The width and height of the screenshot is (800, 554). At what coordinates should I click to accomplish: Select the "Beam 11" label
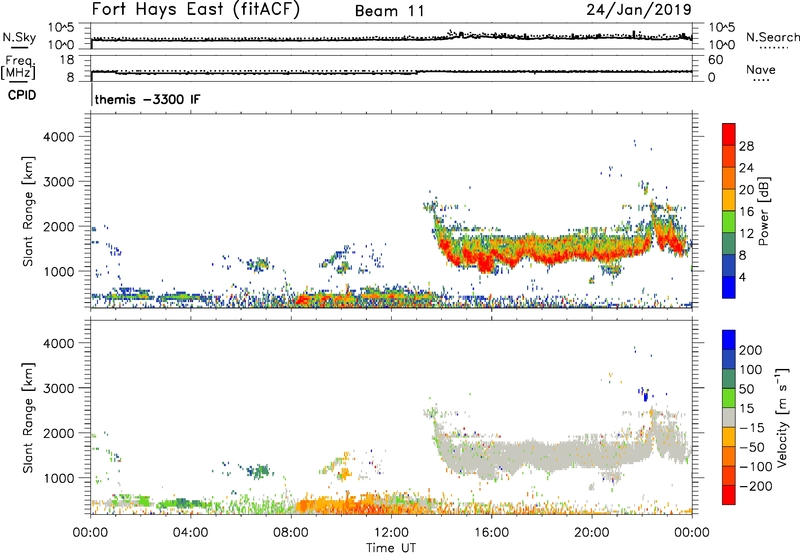(389, 11)
